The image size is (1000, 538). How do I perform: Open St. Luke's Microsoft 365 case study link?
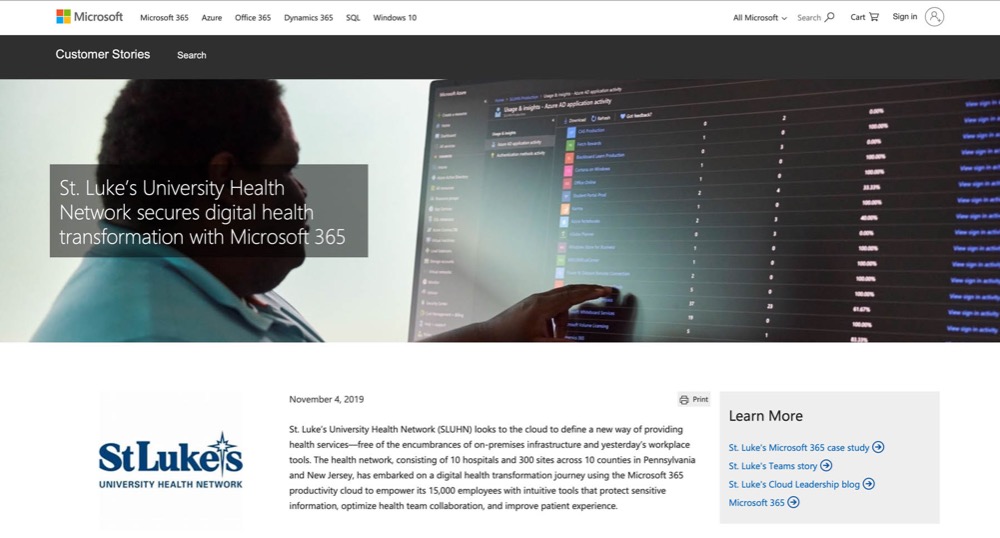click(798, 447)
